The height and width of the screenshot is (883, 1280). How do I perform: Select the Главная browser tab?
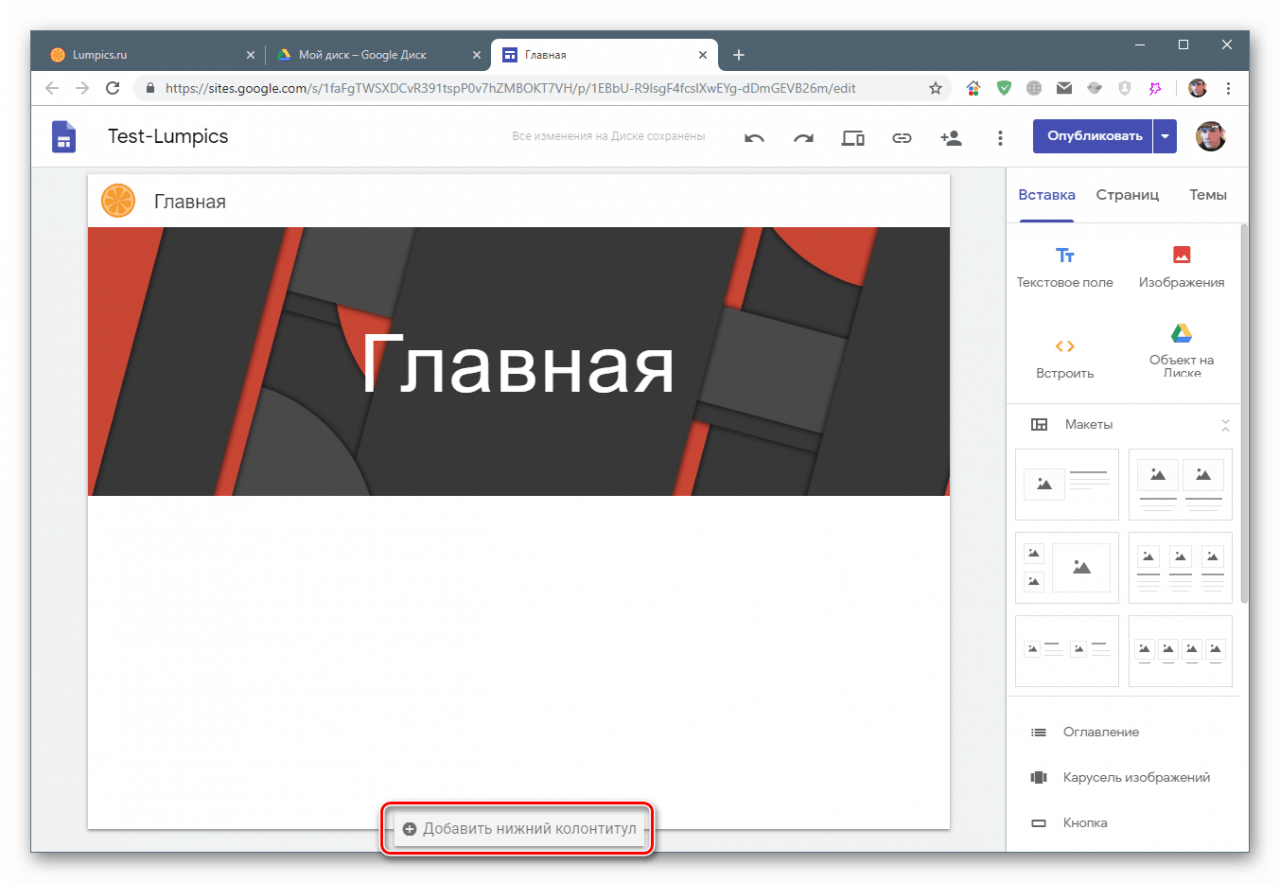point(605,55)
